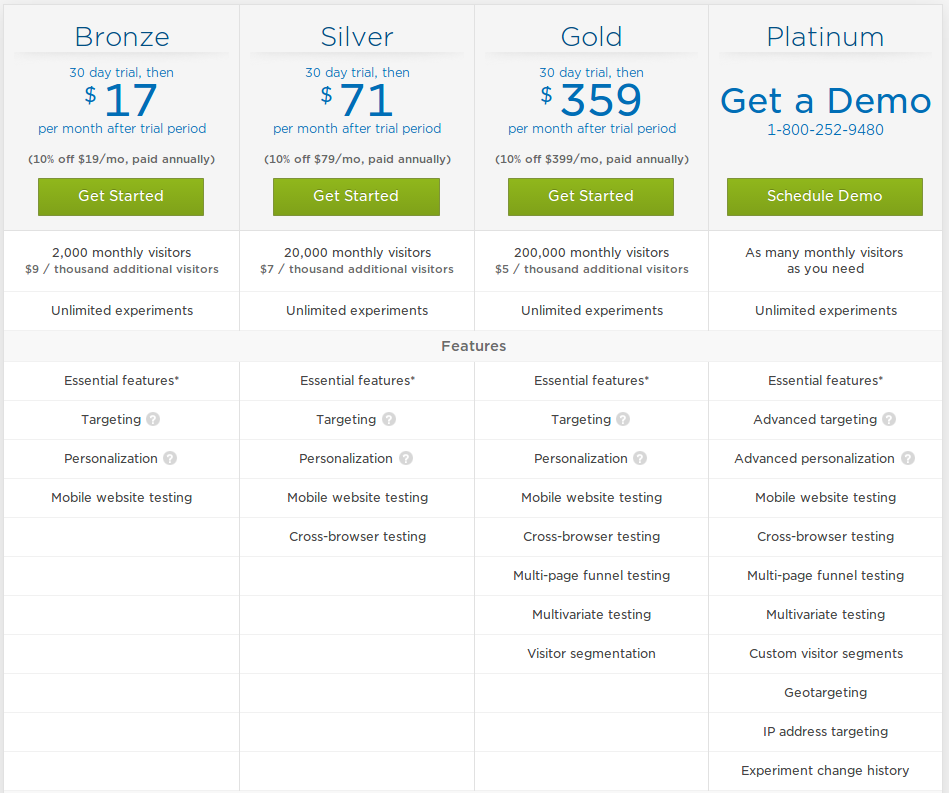Click the Features section header row

point(474,346)
